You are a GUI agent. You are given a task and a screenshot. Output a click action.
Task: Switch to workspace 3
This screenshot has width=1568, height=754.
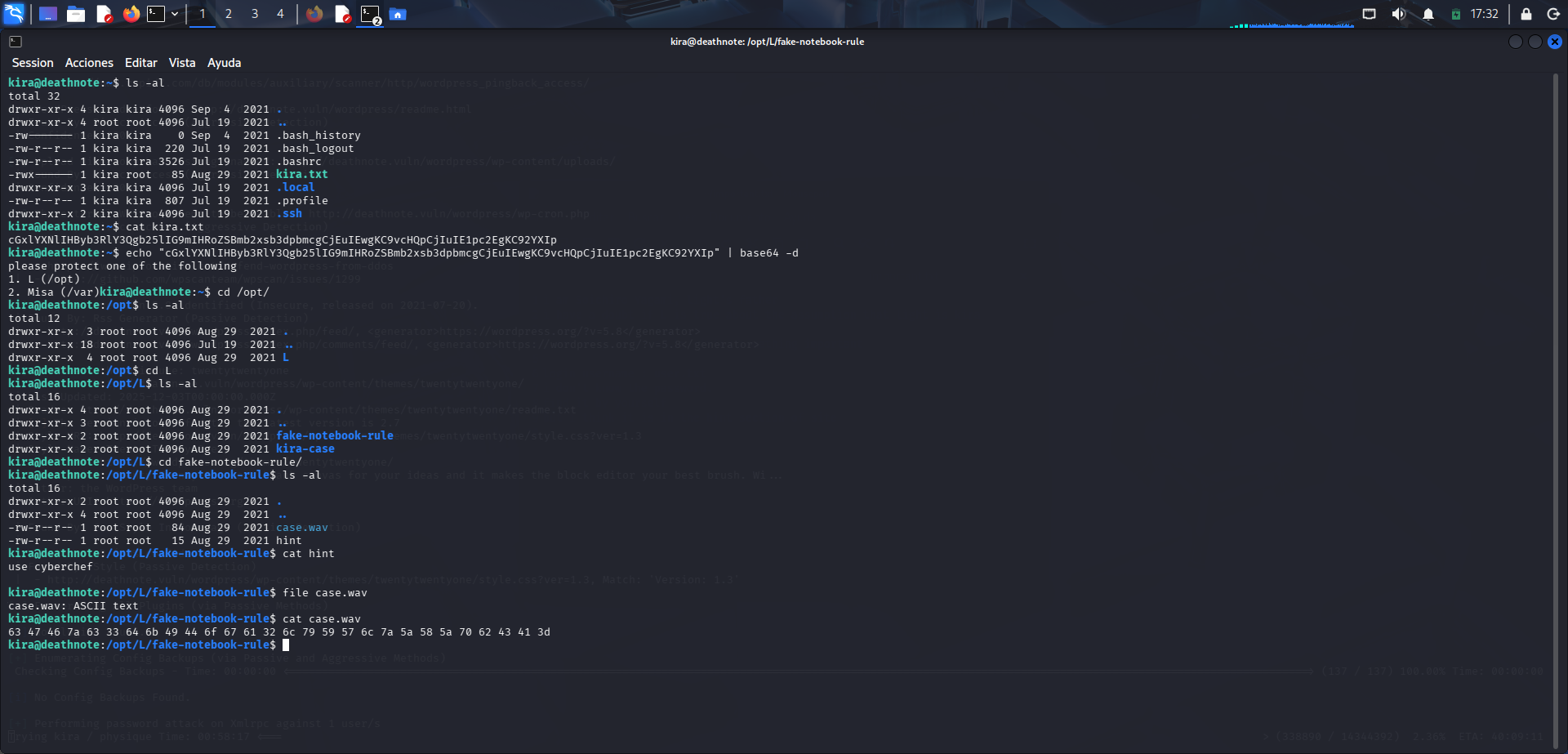(255, 14)
